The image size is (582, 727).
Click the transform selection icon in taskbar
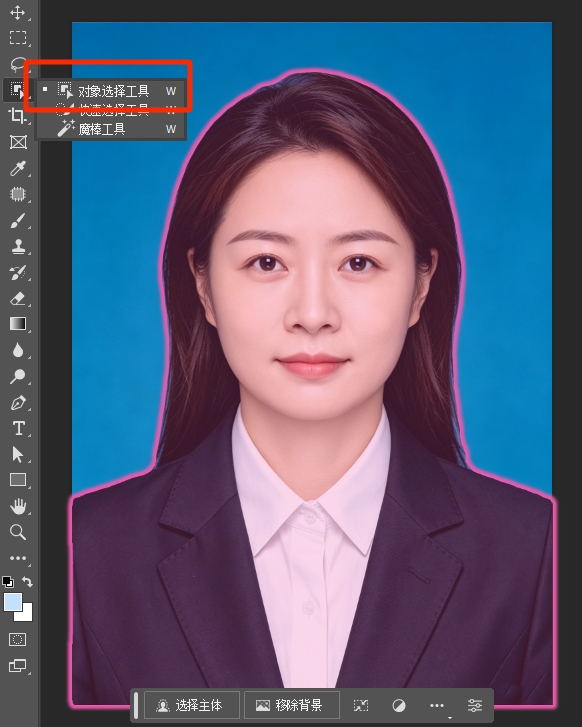click(361, 706)
